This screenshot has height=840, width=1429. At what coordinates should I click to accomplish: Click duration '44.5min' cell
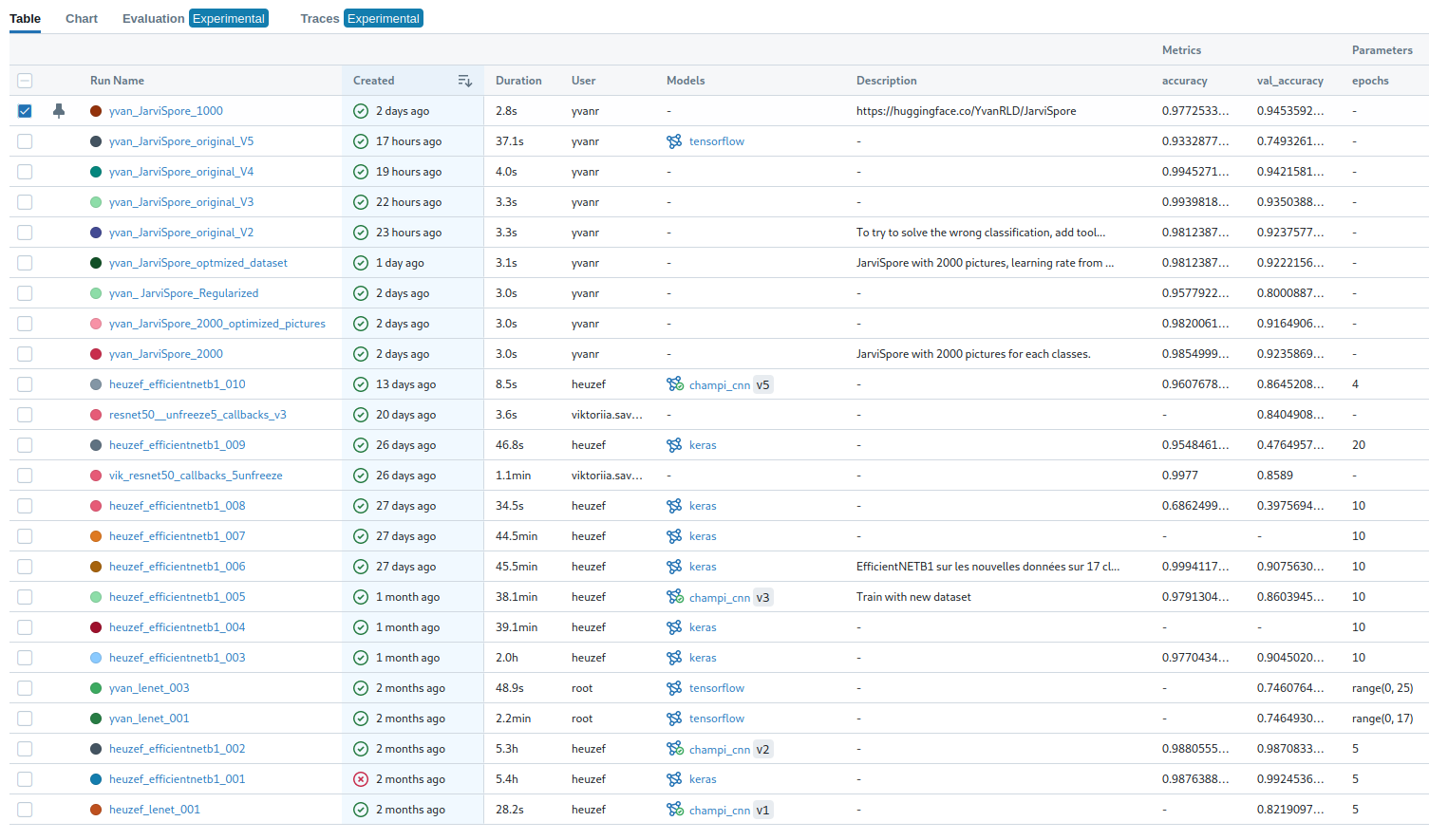tap(517, 536)
